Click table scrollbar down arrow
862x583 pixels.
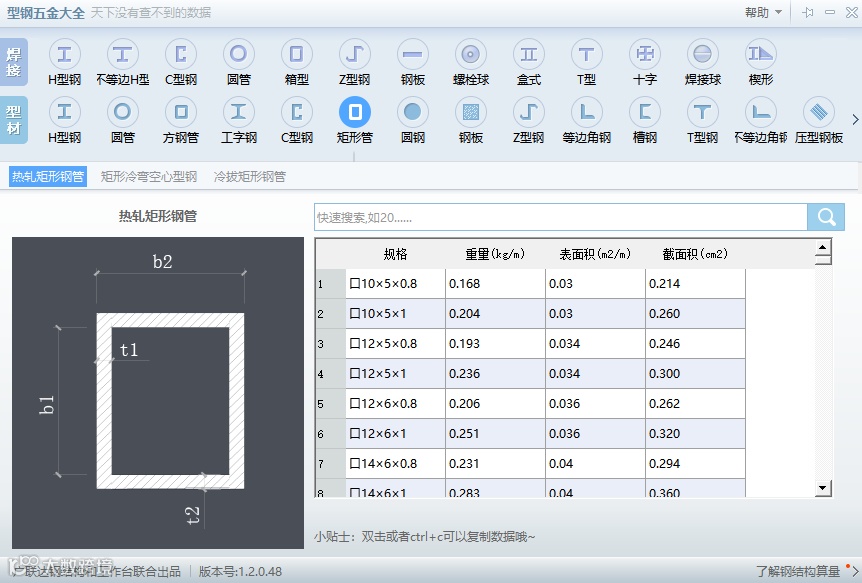point(822,488)
